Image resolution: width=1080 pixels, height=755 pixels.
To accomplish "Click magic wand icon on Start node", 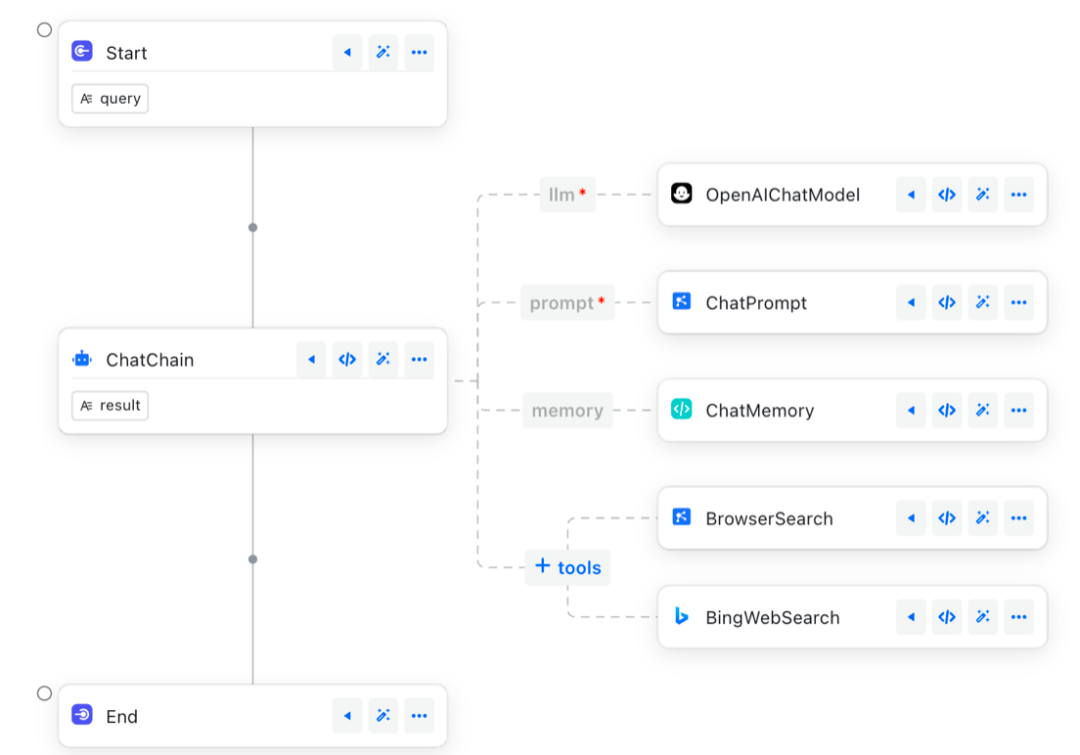I will pyautogui.click(x=383, y=53).
